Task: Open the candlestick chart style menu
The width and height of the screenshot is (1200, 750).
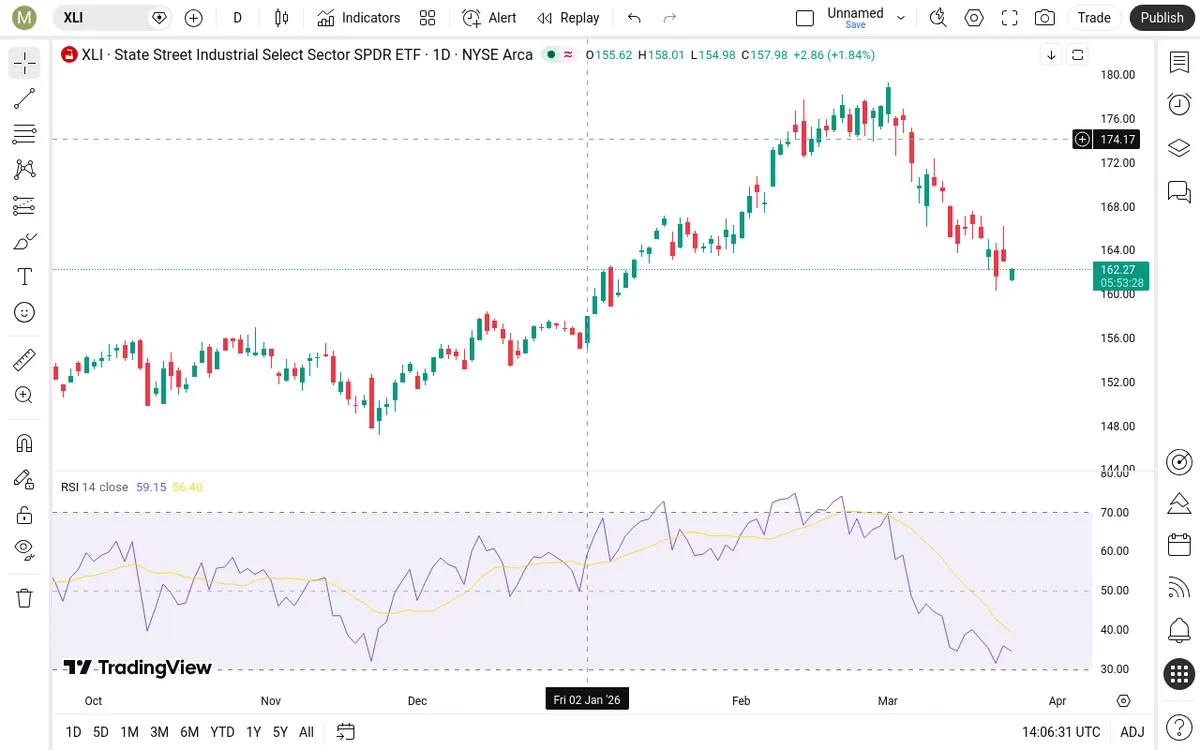Action: click(282, 17)
